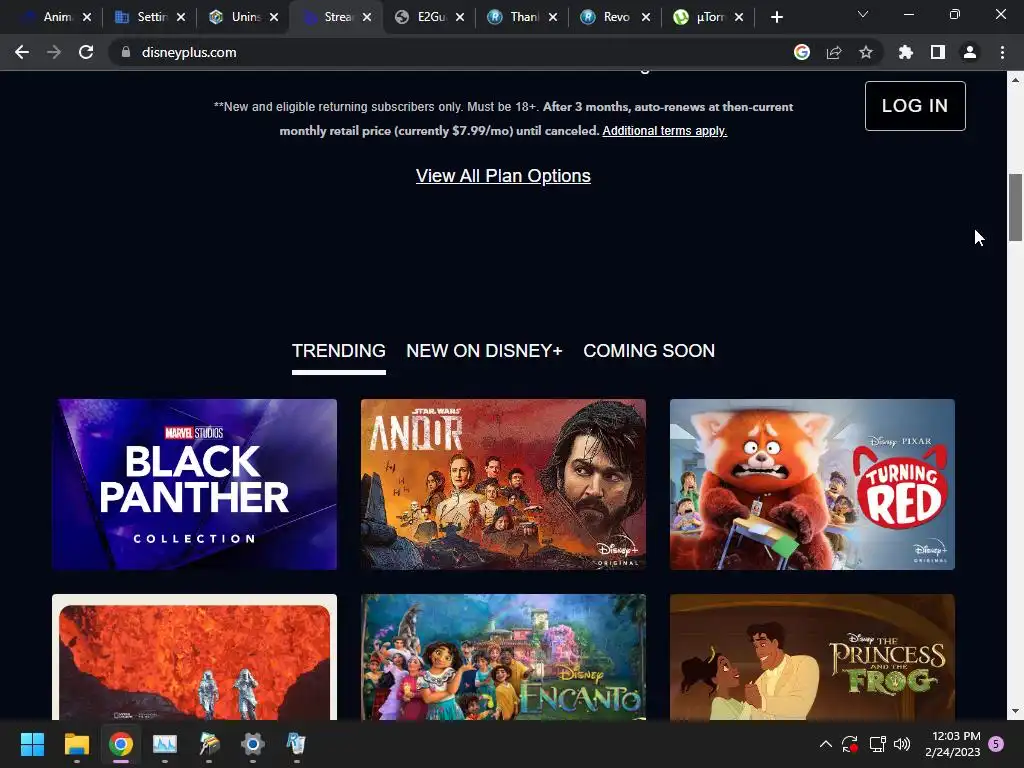
Task: Click the scrollbar up arrow
Action: coord(1015,80)
